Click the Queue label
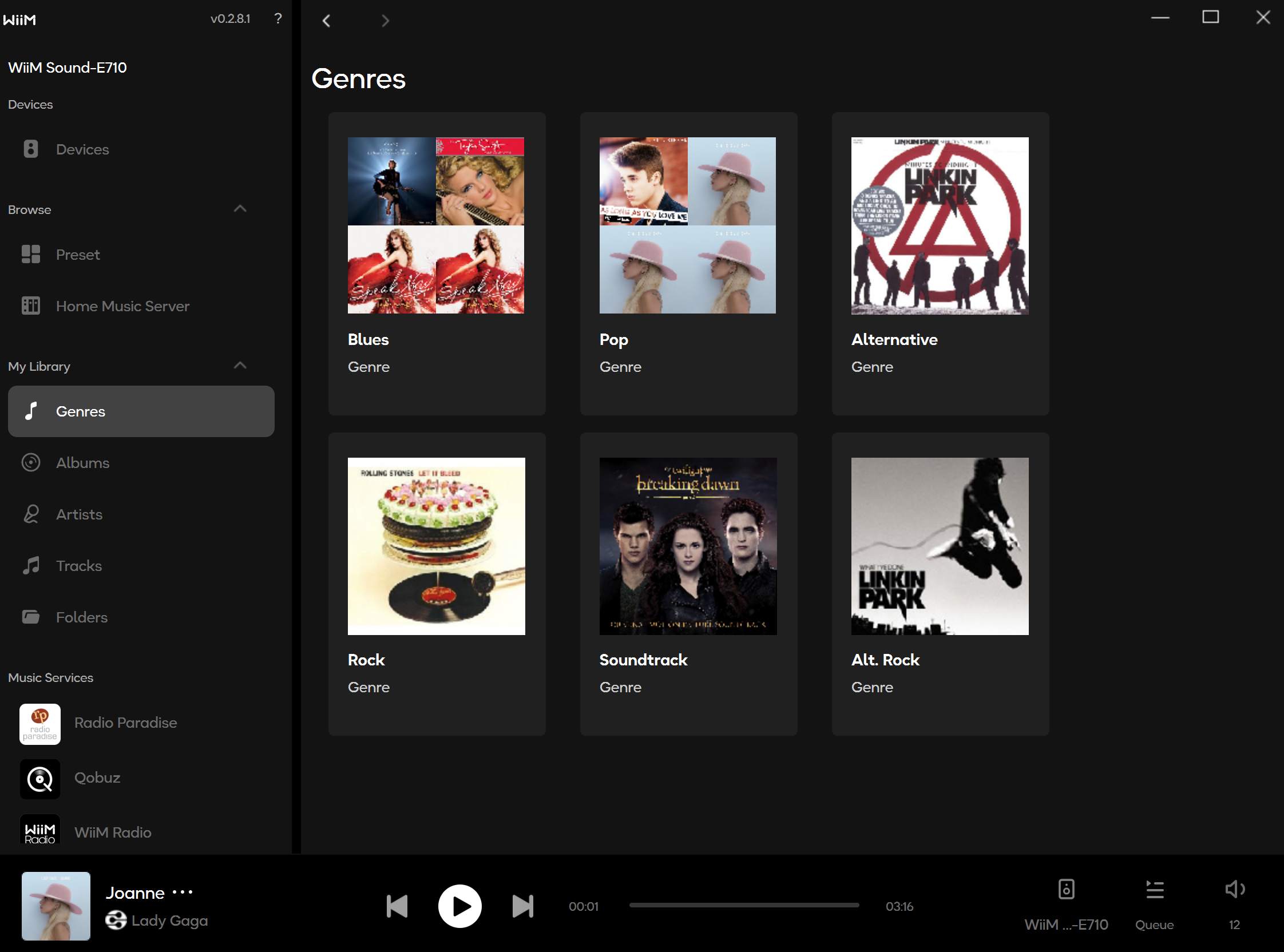Screen dimensions: 1284x952 tap(1154, 925)
